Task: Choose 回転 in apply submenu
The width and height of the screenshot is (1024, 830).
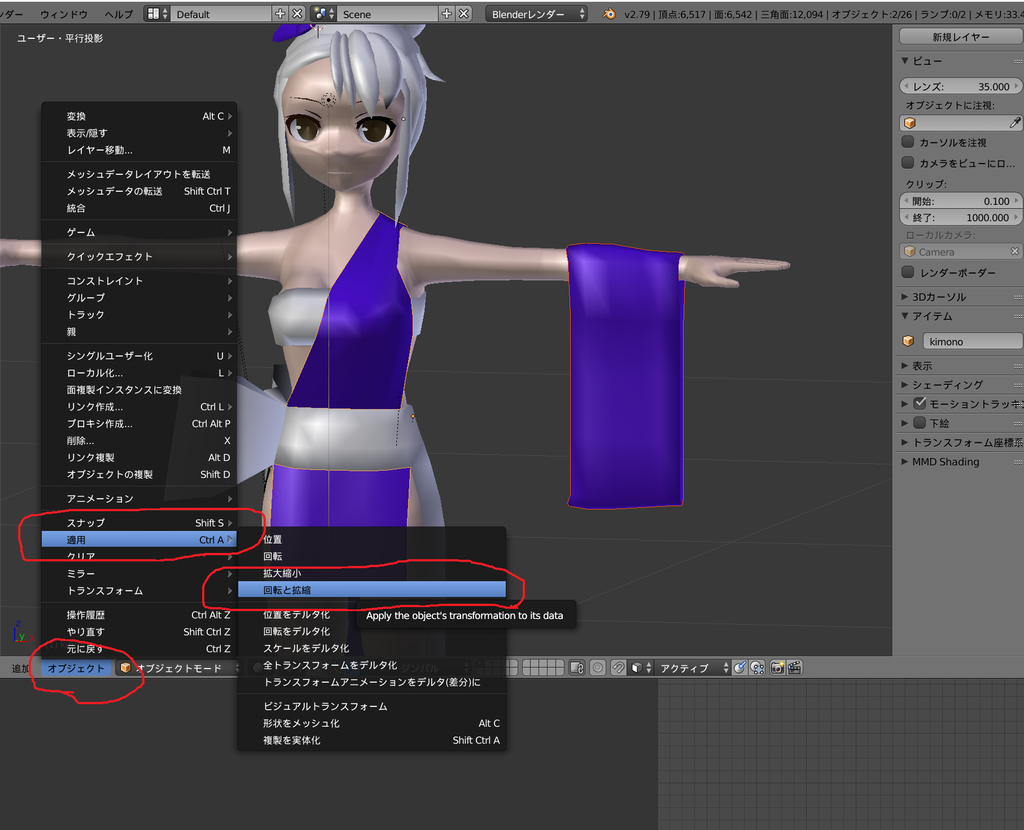Action: (x=372, y=556)
